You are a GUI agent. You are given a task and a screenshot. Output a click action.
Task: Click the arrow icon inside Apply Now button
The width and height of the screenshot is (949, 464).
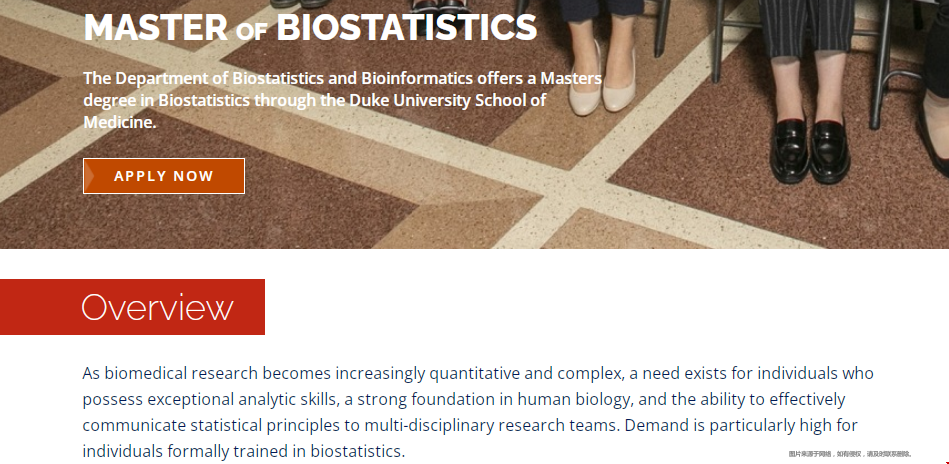point(90,176)
